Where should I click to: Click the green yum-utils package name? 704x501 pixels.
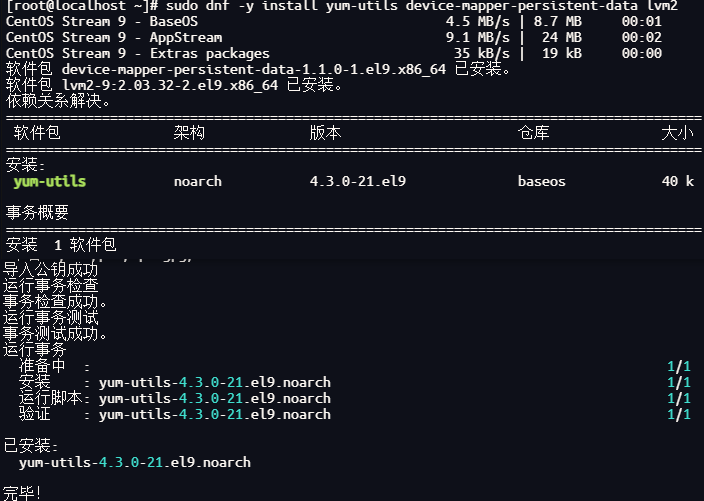click(x=49, y=181)
